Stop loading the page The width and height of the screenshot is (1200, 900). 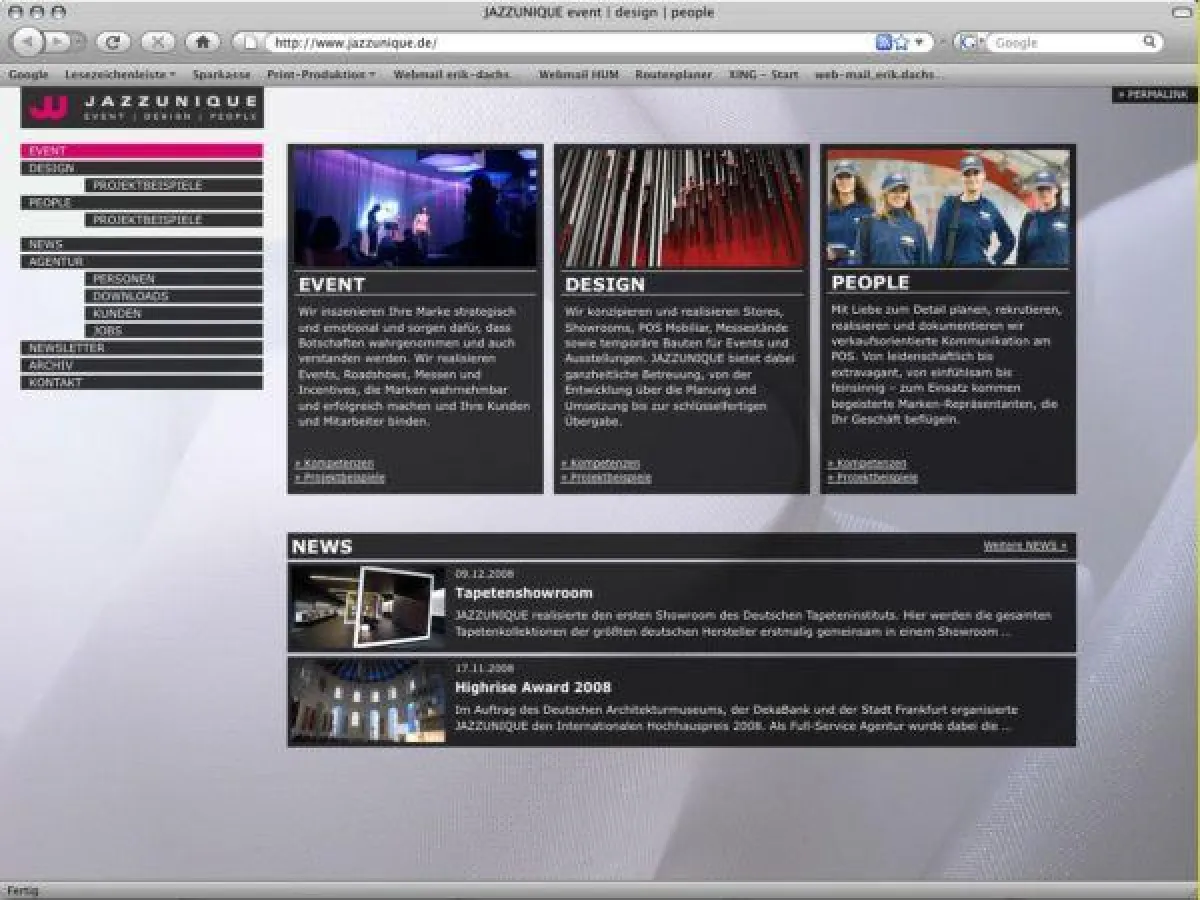pyautogui.click(x=160, y=42)
